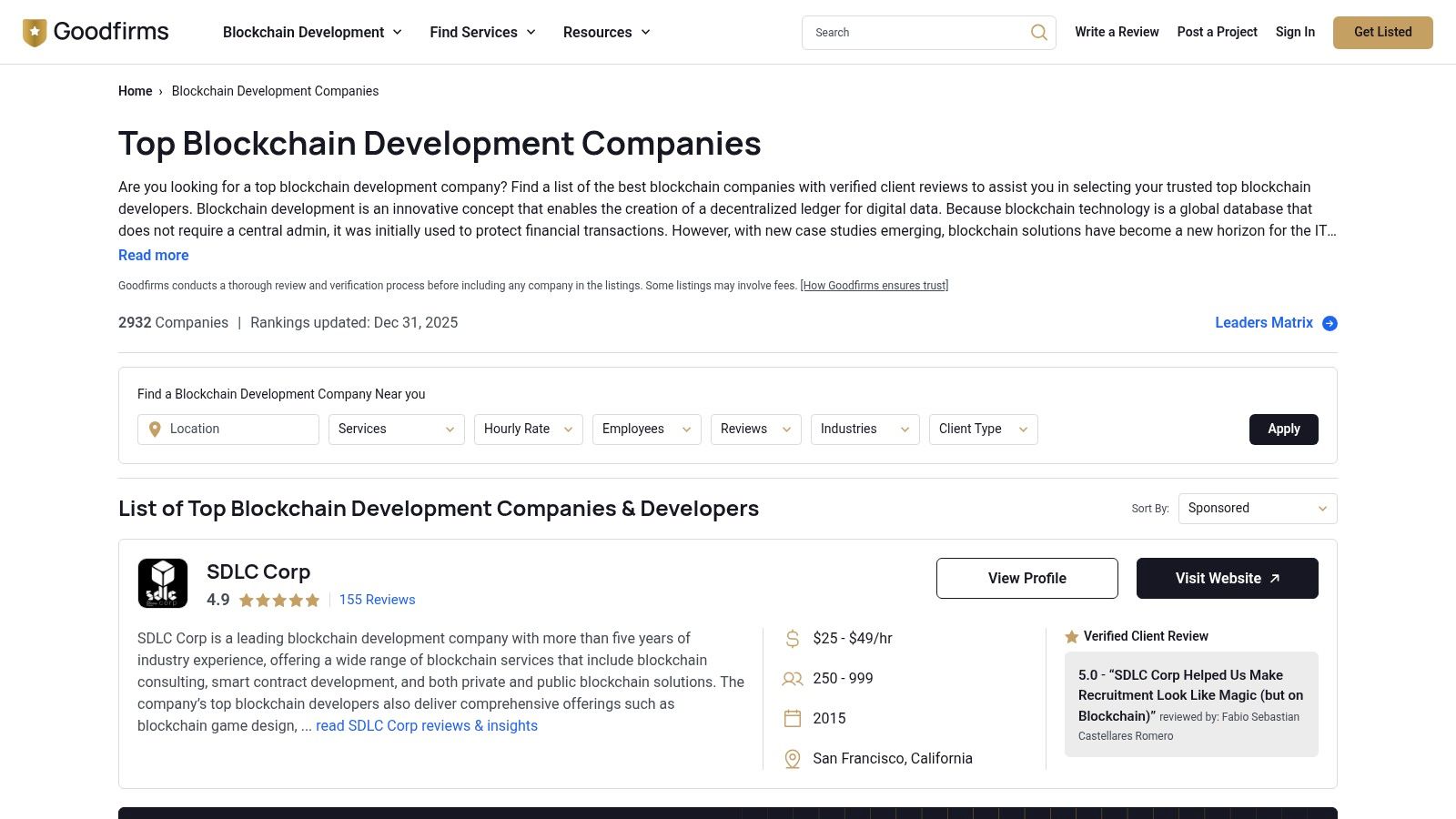Click the Write a Review link
This screenshot has height=819, width=1456.
[1117, 32]
